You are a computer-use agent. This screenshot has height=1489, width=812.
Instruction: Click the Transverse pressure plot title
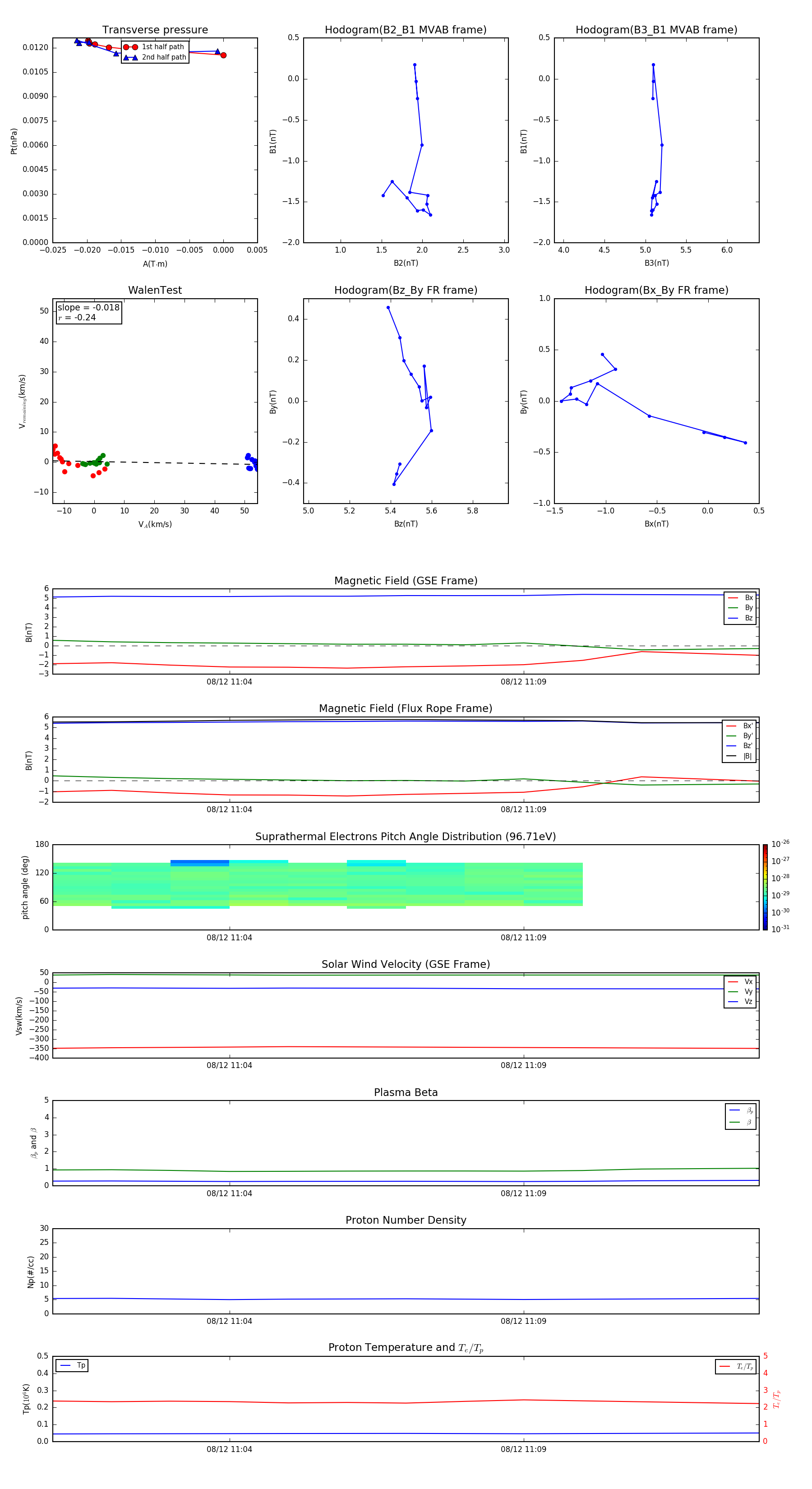click(x=155, y=30)
